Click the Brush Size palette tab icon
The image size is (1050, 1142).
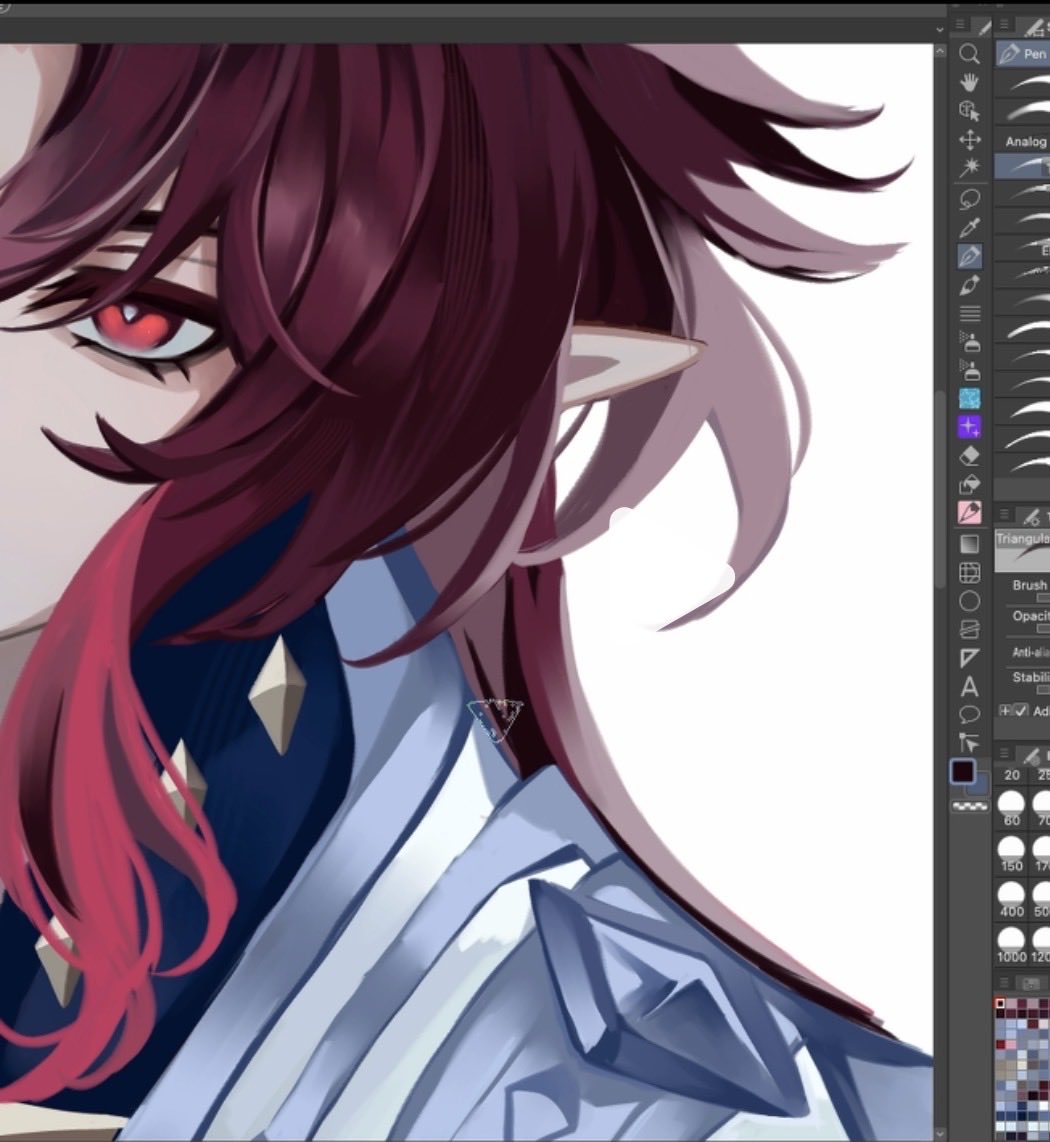click(x=1031, y=755)
